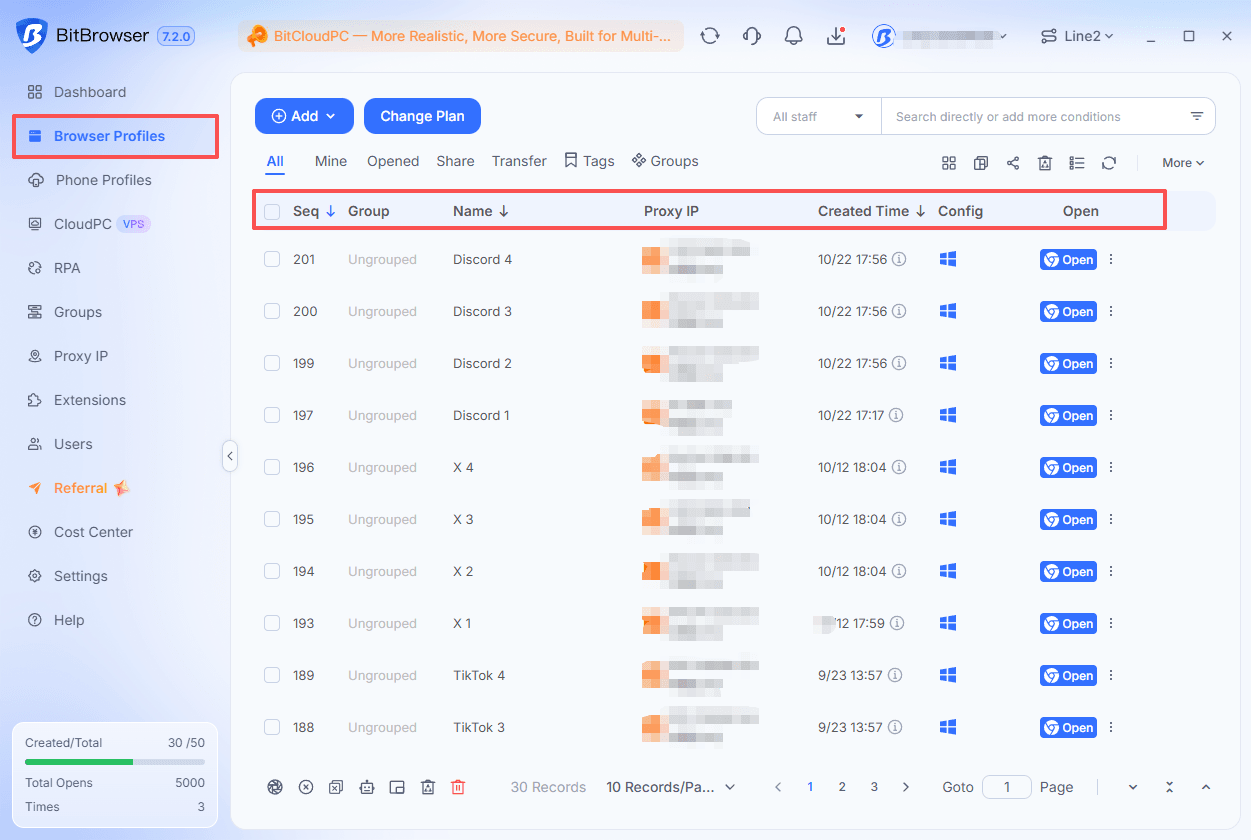Open customer support headset icon

click(752, 36)
